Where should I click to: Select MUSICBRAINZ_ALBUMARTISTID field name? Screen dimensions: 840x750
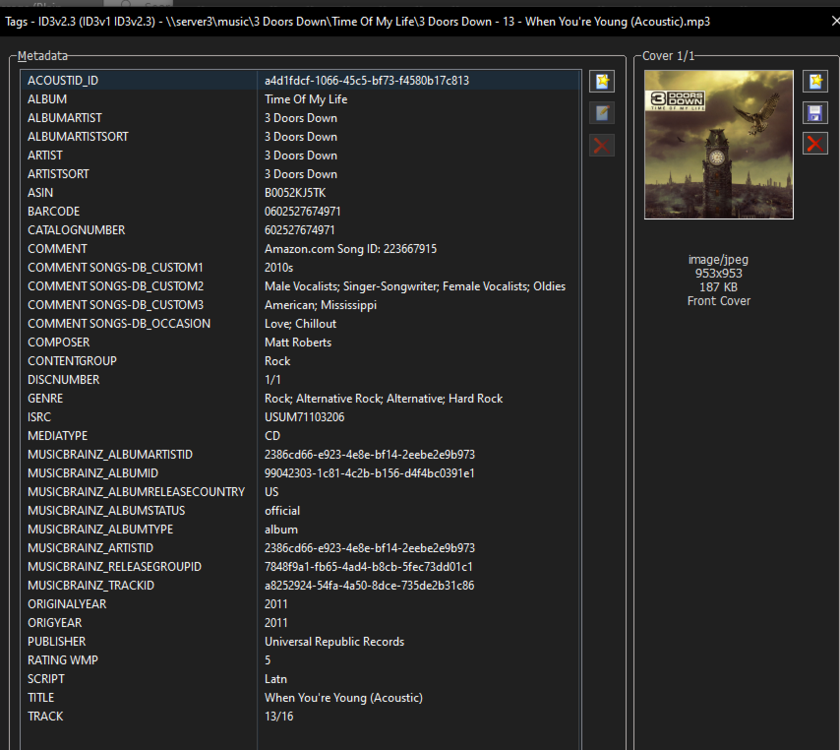coord(110,455)
